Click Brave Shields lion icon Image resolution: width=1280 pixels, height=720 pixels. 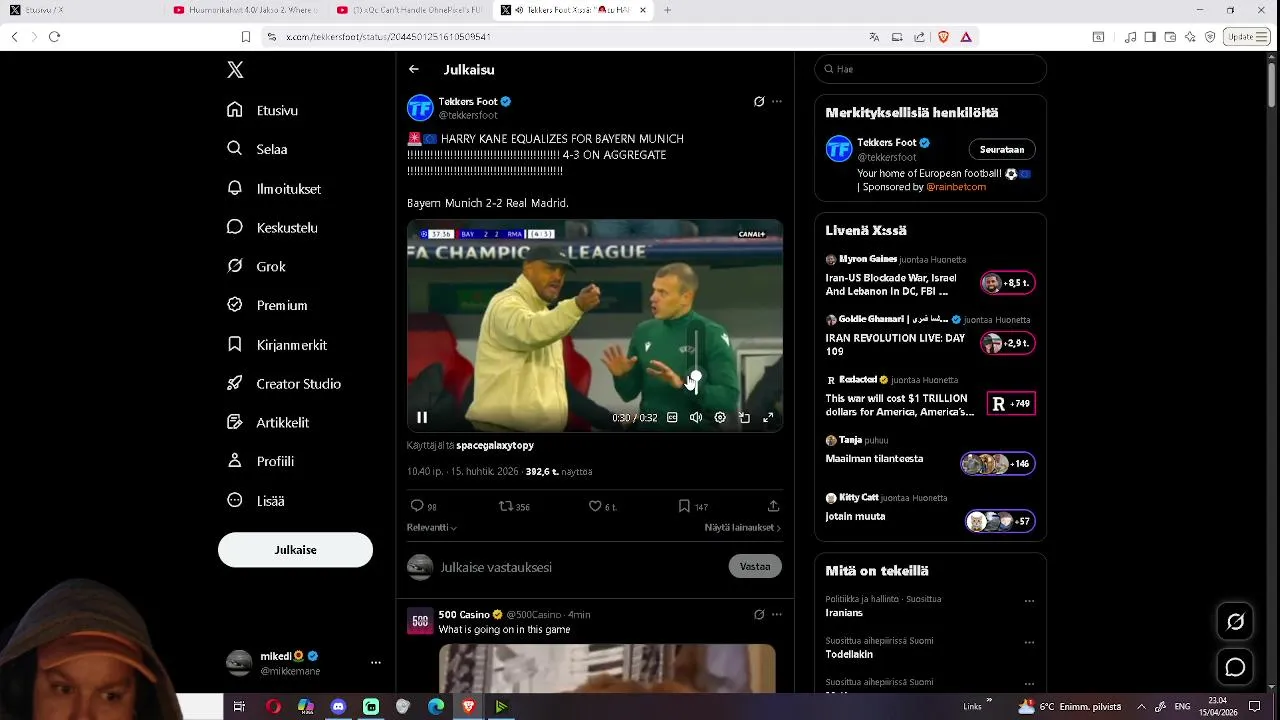(x=943, y=37)
